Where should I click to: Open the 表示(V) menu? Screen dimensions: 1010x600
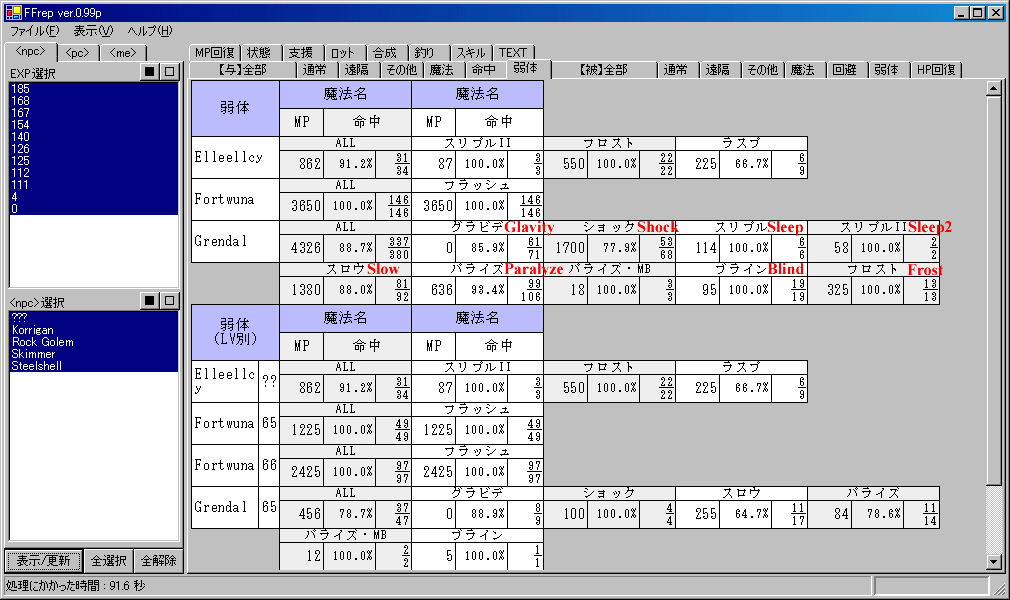tap(93, 31)
